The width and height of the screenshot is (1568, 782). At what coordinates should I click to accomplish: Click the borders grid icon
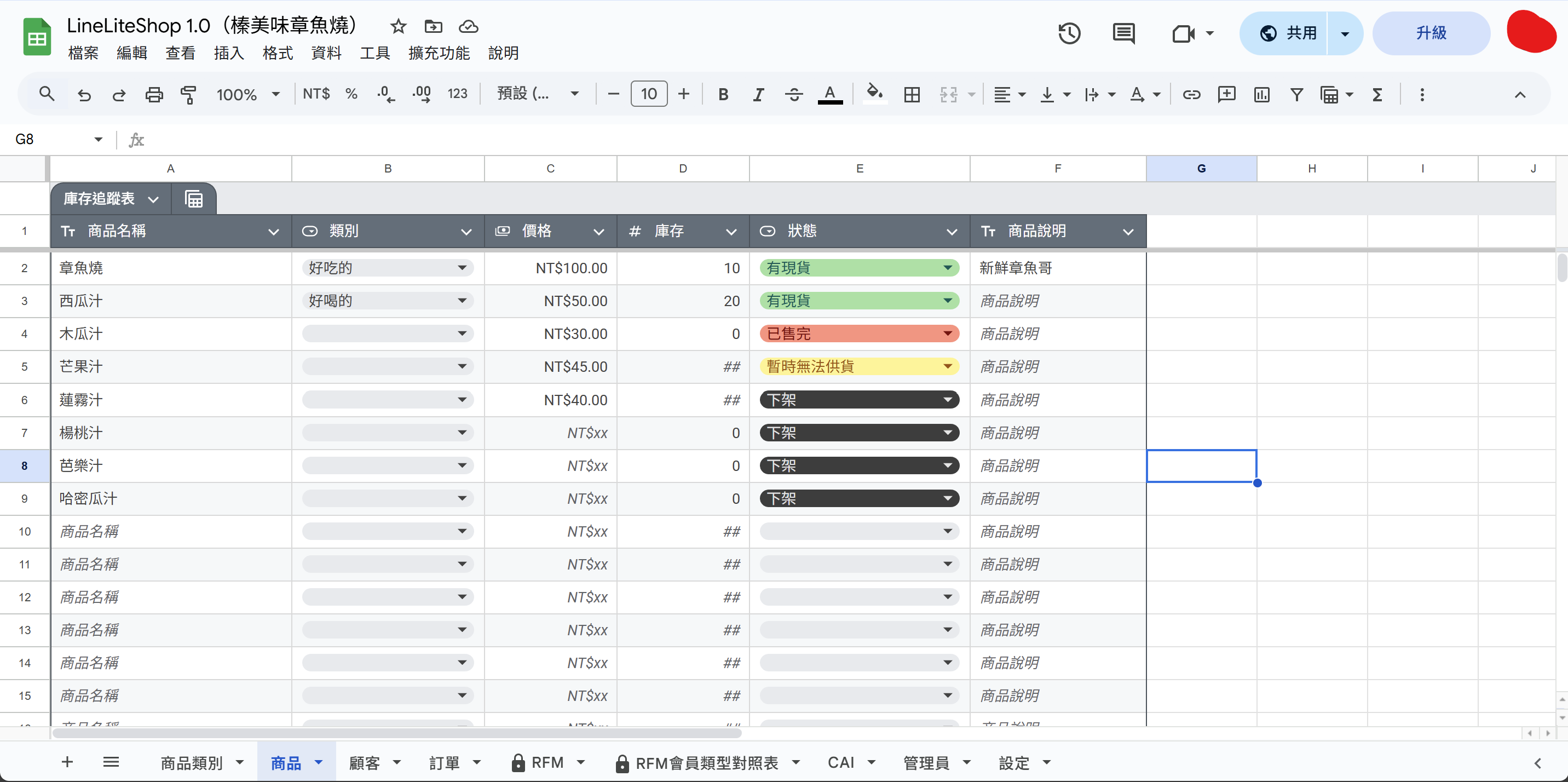(x=912, y=94)
